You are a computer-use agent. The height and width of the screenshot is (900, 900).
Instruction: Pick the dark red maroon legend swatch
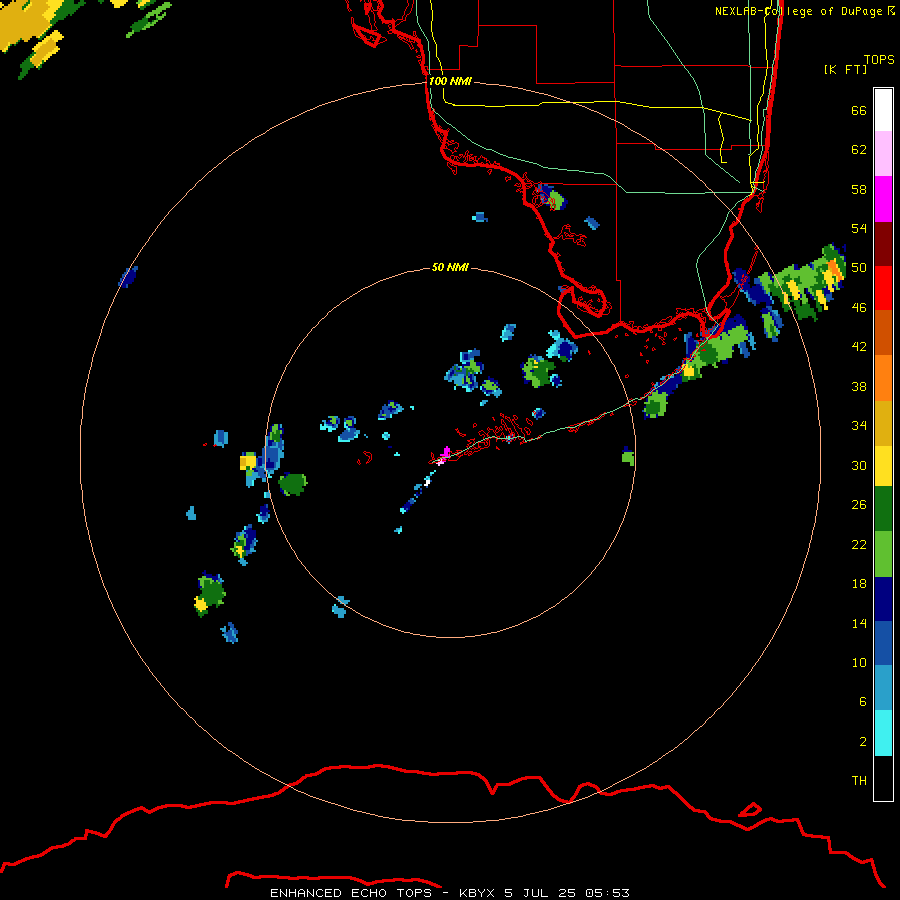click(883, 243)
